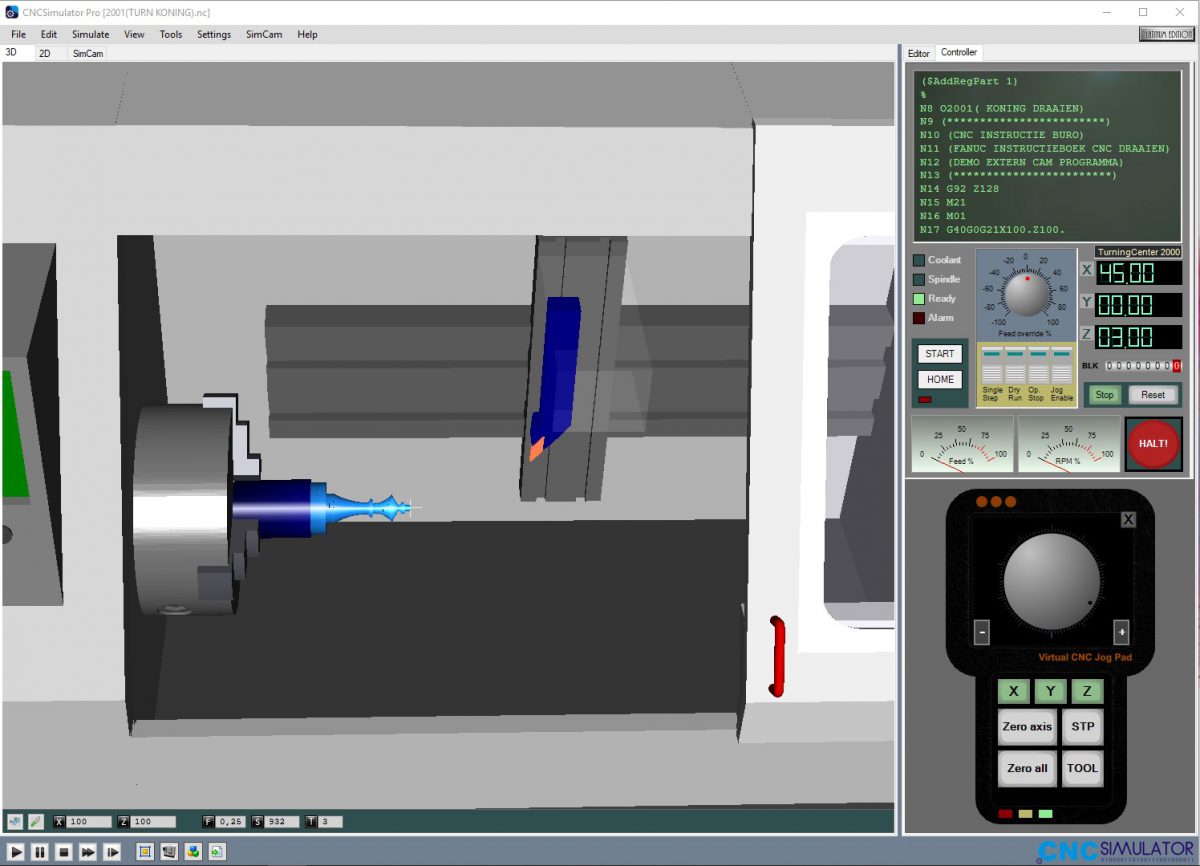Open the machine view toolbar icon
The height and width of the screenshot is (866, 1200).
point(169,851)
